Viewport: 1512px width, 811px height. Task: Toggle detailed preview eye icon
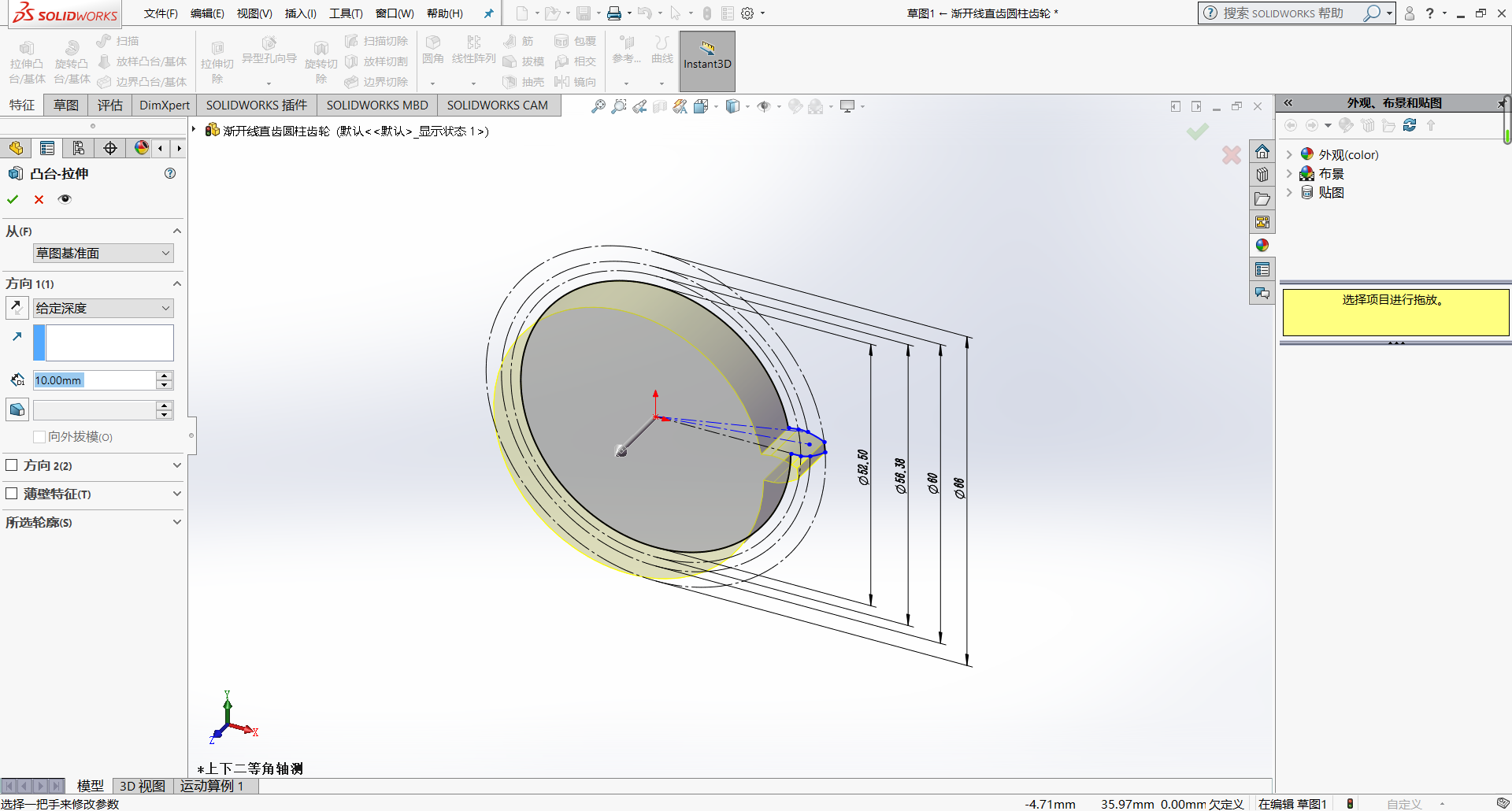pyautogui.click(x=65, y=199)
